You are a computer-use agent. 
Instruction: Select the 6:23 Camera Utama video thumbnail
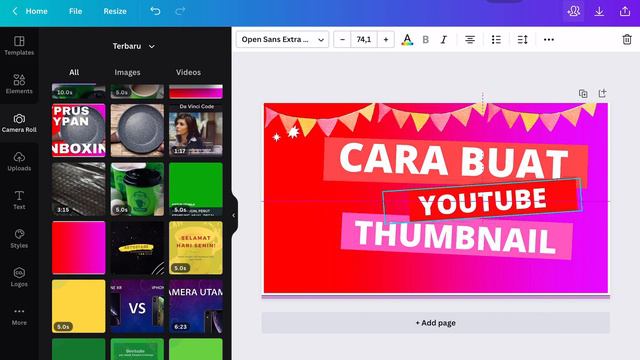196,306
